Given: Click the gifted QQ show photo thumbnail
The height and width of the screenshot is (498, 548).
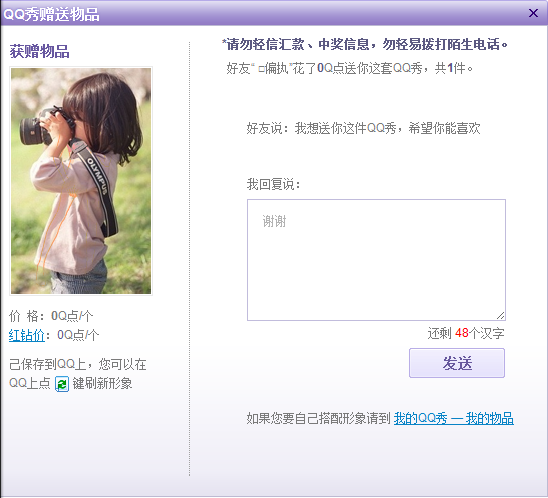Looking at the screenshot, I should tap(81, 181).
